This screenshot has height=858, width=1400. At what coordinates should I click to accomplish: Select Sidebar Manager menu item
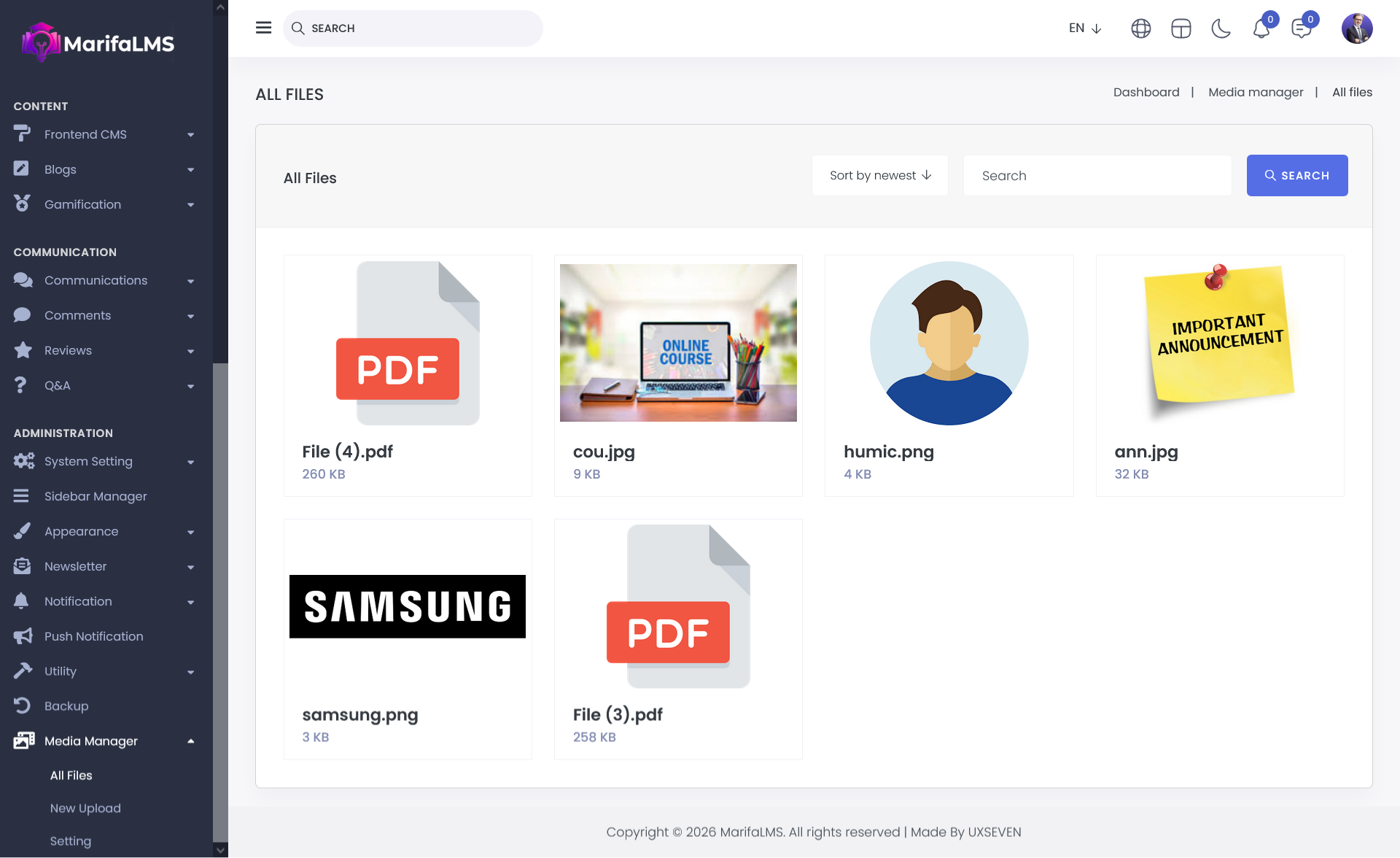coord(96,496)
